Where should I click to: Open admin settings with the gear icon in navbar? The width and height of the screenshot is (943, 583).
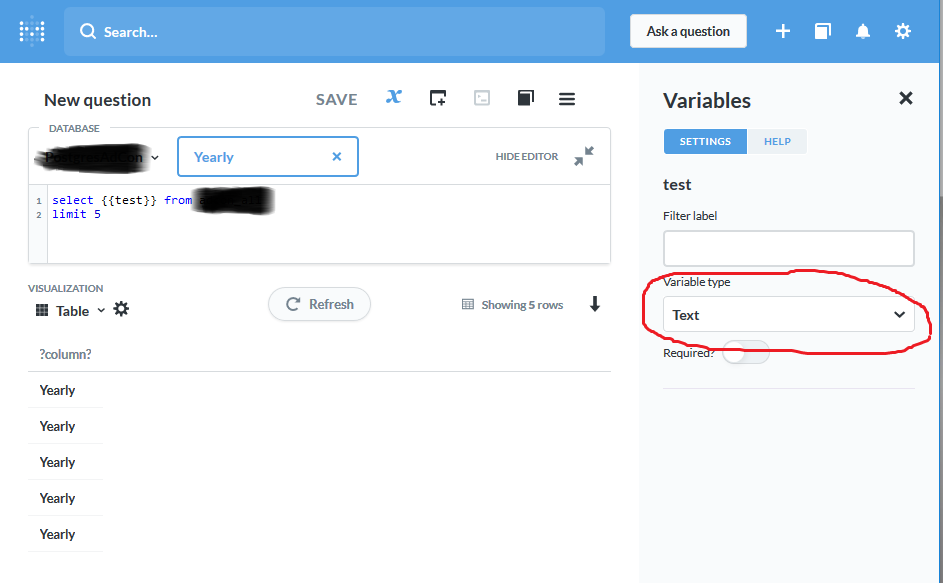click(x=902, y=31)
